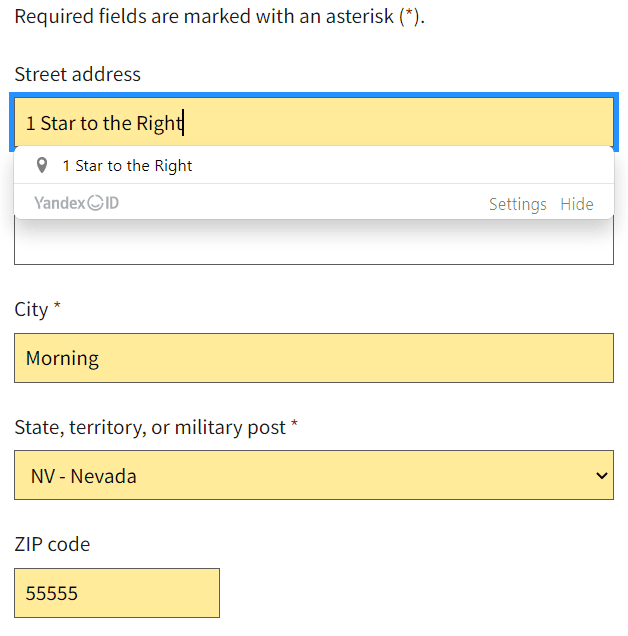
Task: Click the City label
Action: (x=31, y=309)
